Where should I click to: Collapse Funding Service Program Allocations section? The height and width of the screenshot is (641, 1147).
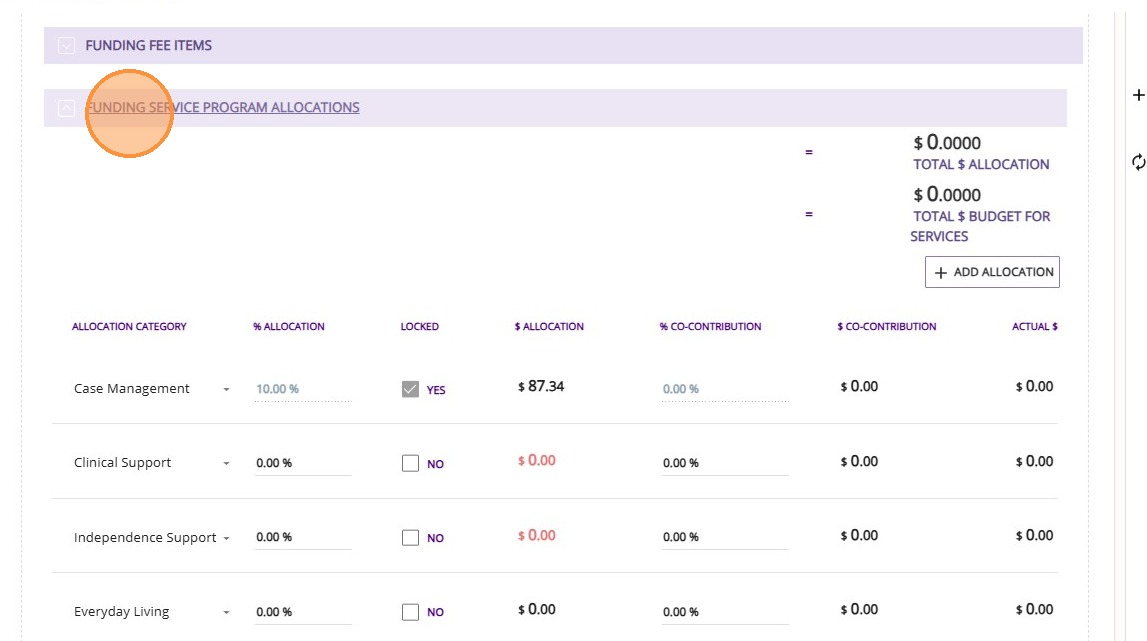(x=67, y=108)
